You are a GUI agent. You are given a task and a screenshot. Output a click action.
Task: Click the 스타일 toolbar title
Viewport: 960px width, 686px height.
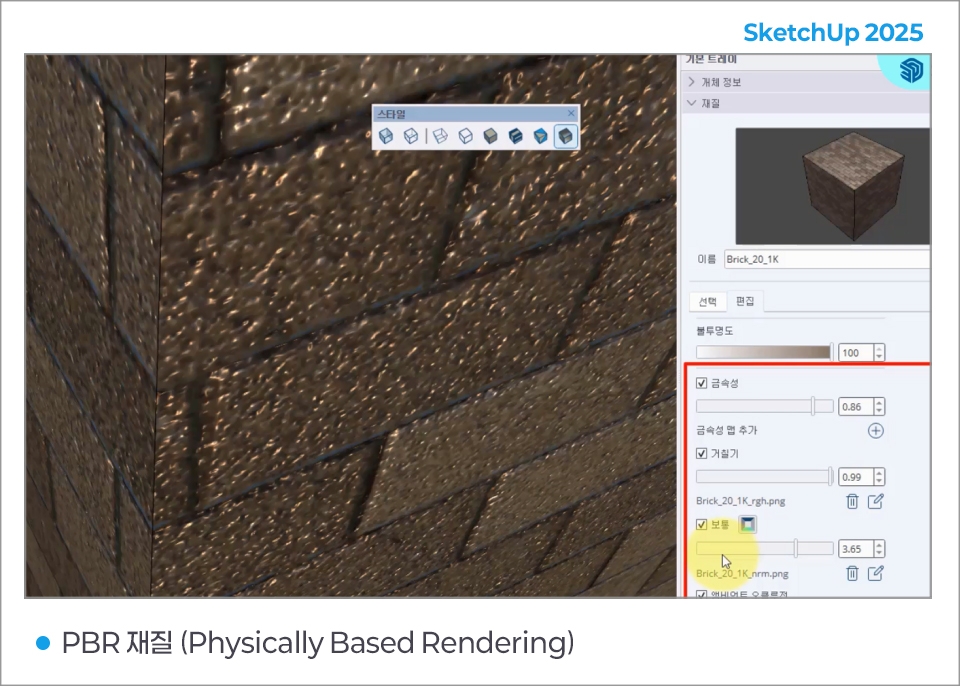[391, 114]
